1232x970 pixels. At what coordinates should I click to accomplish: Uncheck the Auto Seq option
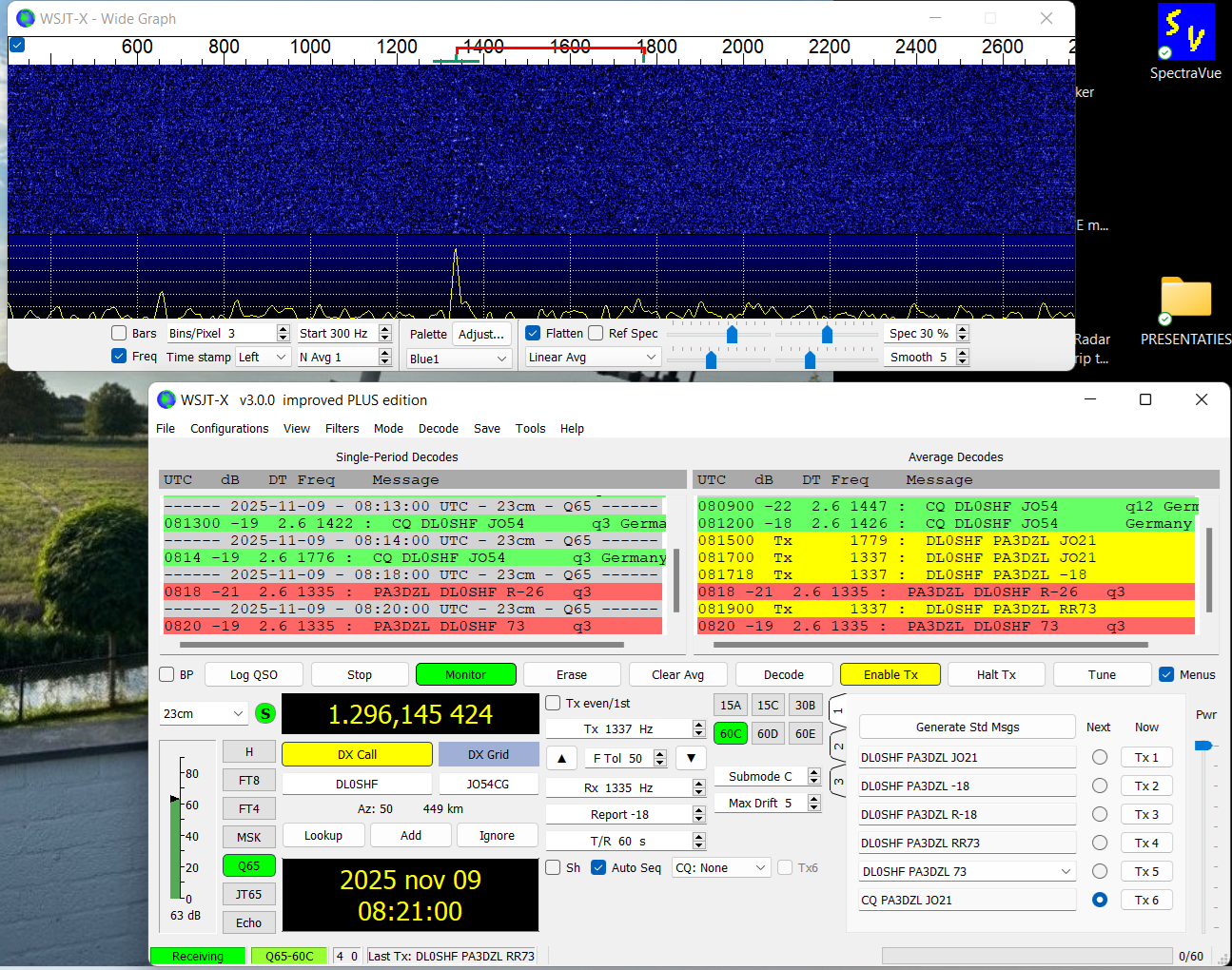coord(599,866)
